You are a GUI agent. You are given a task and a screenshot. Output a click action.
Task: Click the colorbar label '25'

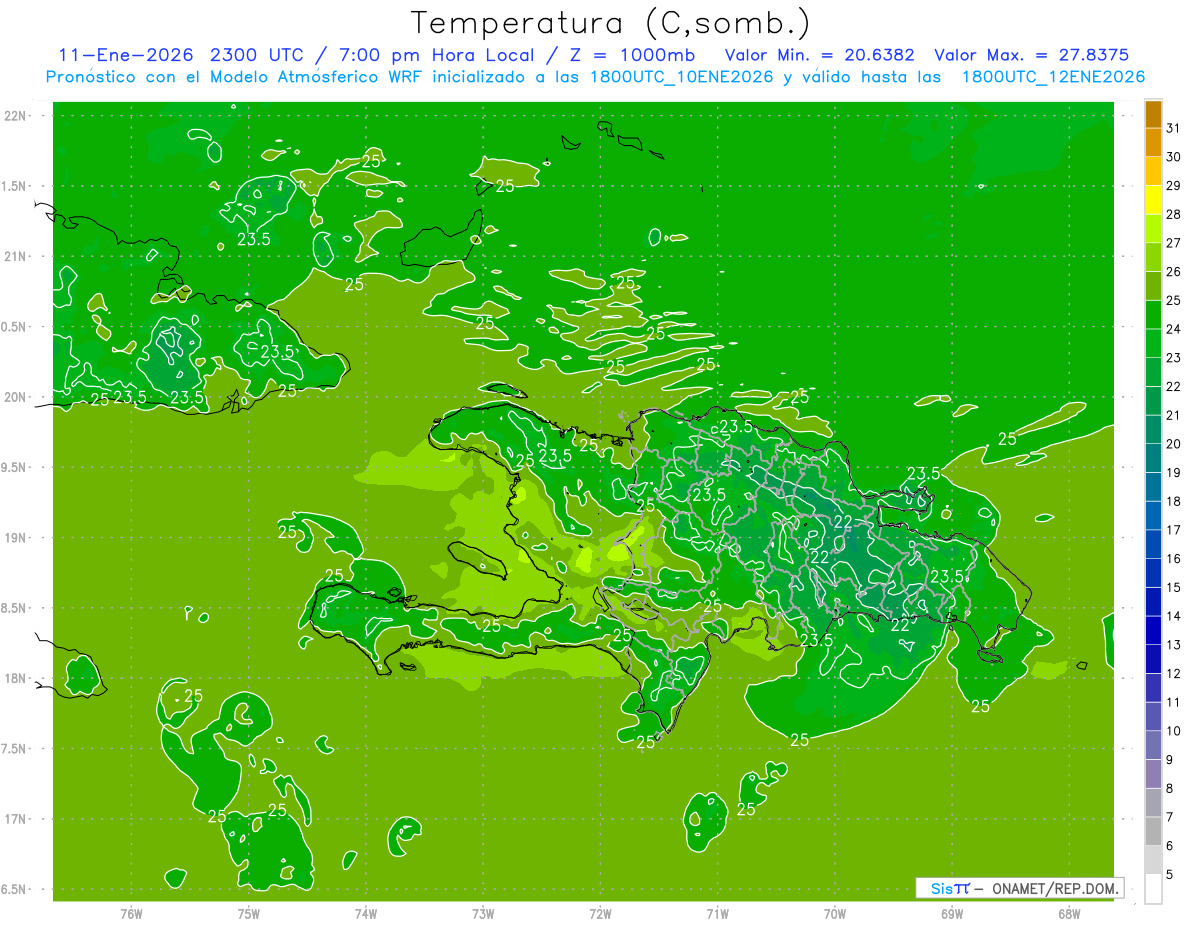tap(1174, 300)
